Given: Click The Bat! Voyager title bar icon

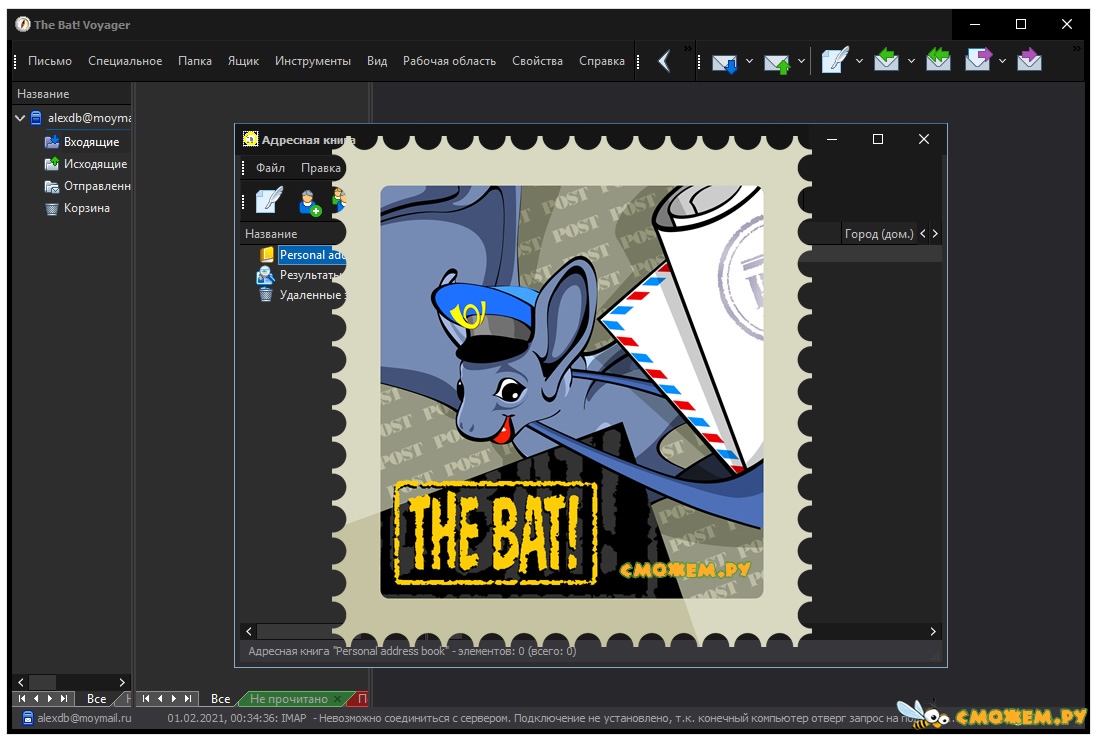Looking at the screenshot, I should (23, 25).
